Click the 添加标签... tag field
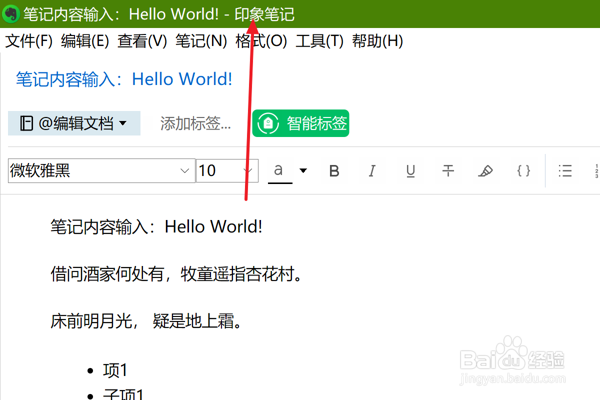This screenshot has width=600, height=400. click(196, 123)
